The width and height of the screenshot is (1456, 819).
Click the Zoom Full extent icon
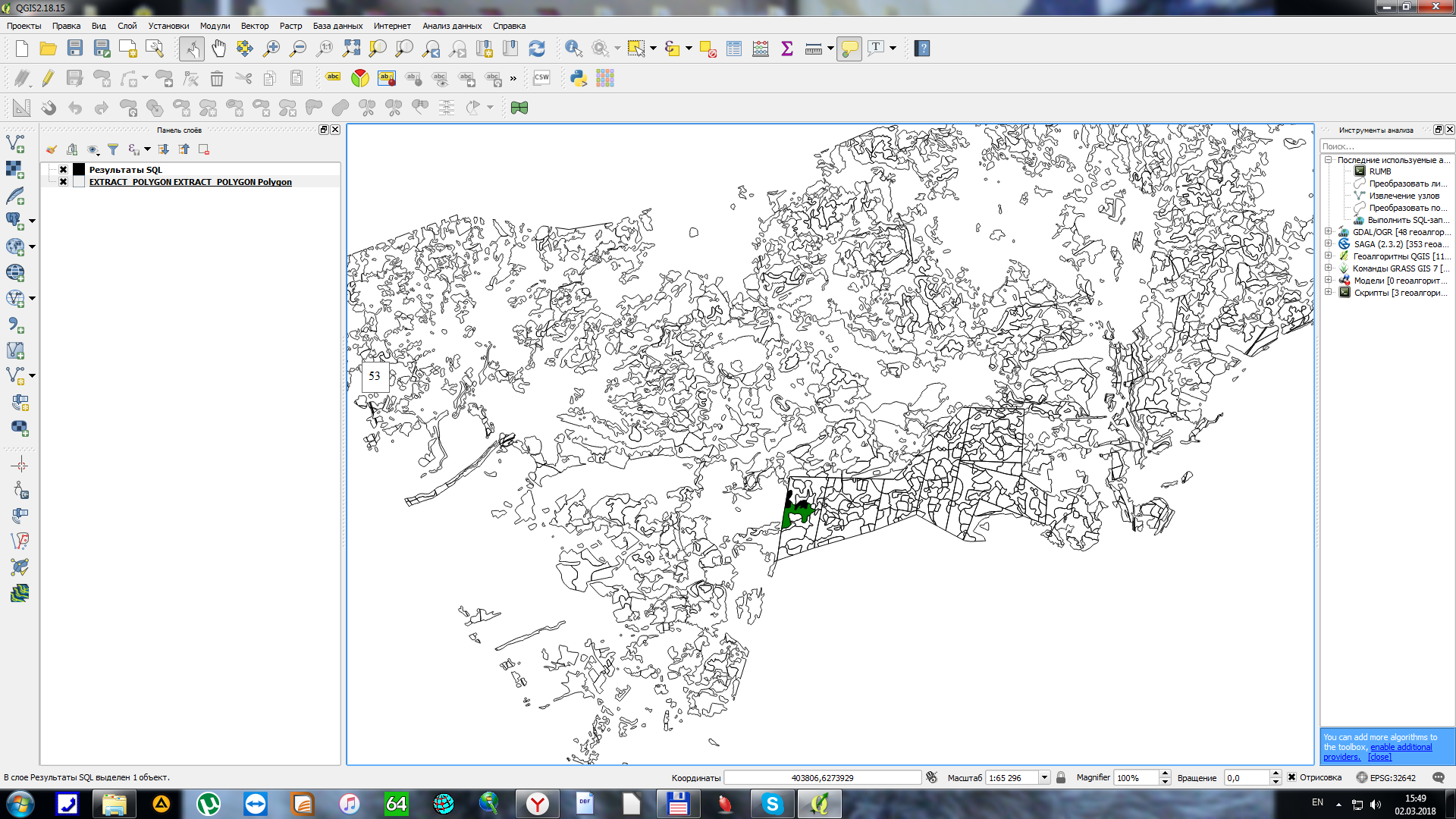coord(351,49)
